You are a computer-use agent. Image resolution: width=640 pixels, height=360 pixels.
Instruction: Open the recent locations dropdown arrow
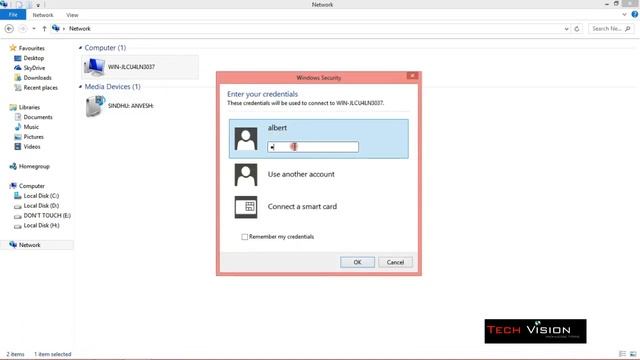[x=34, y=29]
